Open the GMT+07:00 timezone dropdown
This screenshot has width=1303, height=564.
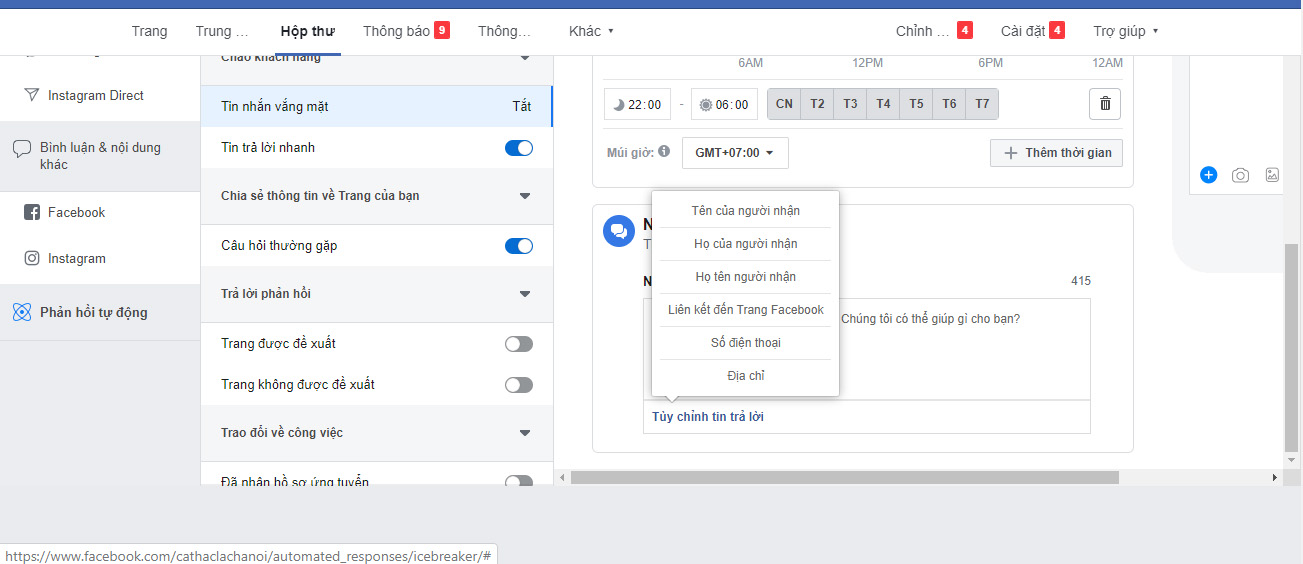pos(735,153)
